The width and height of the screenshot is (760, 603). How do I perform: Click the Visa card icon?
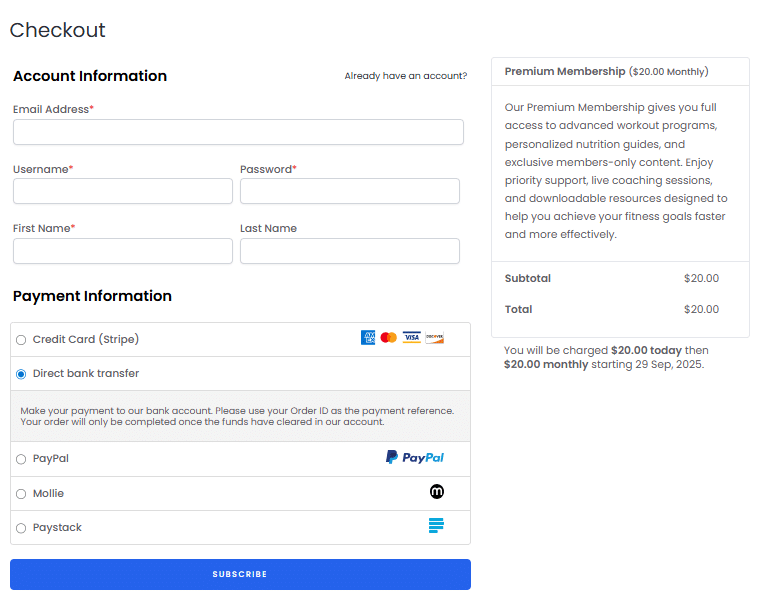coord(412,338)
